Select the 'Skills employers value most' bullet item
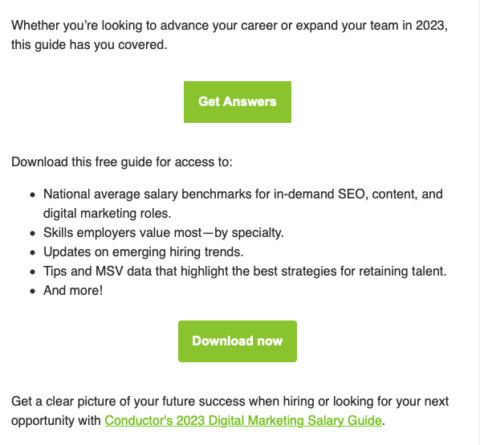Screen dimensions: 480x445 tap(164, 233)
